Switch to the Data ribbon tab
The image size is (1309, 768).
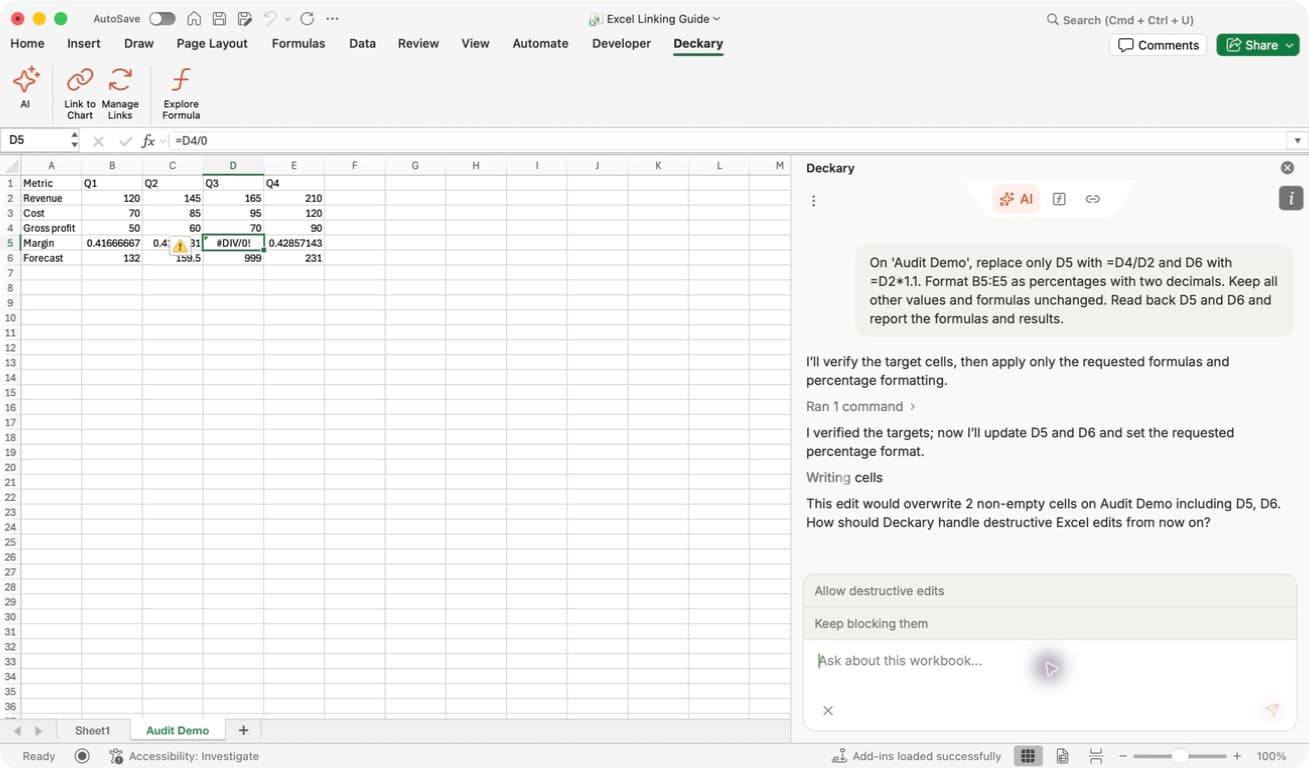(363, 43)
